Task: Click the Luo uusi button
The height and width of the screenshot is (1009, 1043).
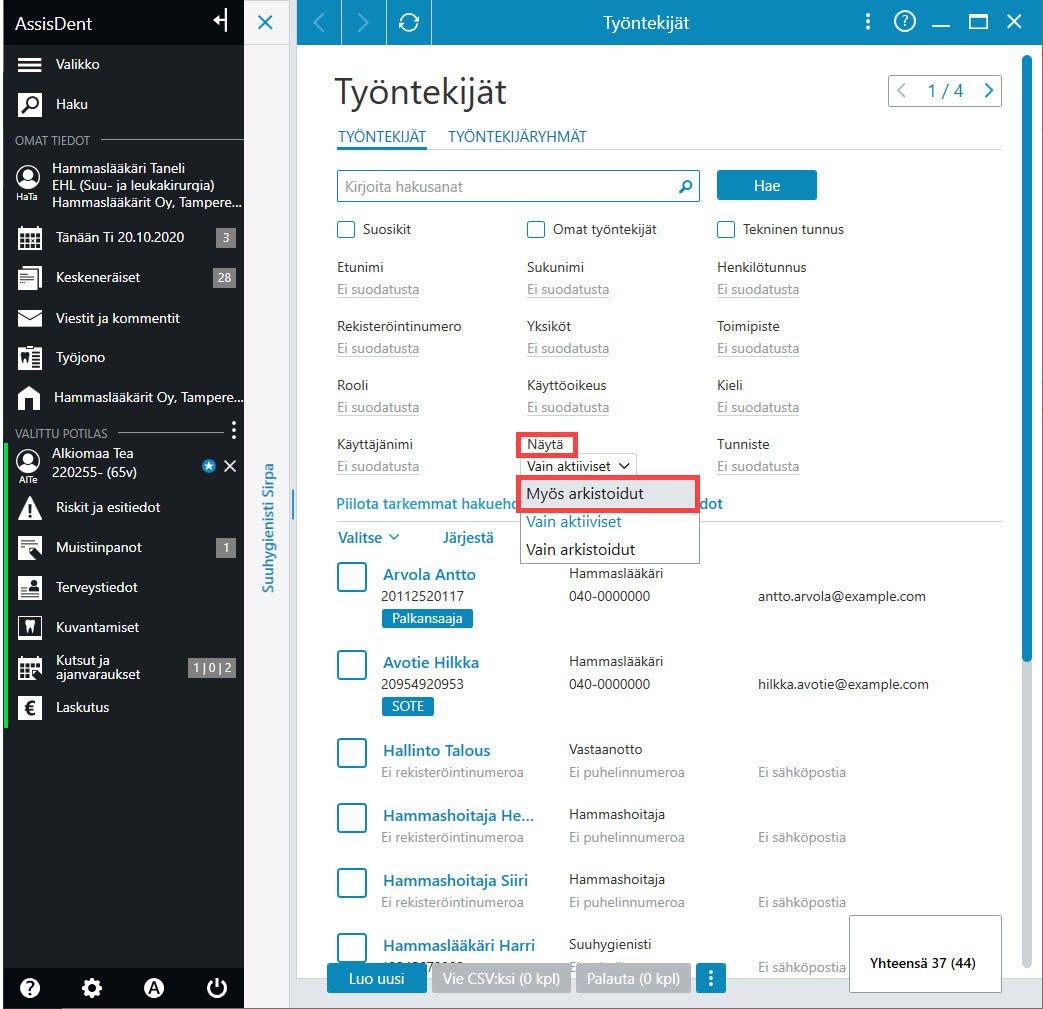Action: click(x=376, y=978)
